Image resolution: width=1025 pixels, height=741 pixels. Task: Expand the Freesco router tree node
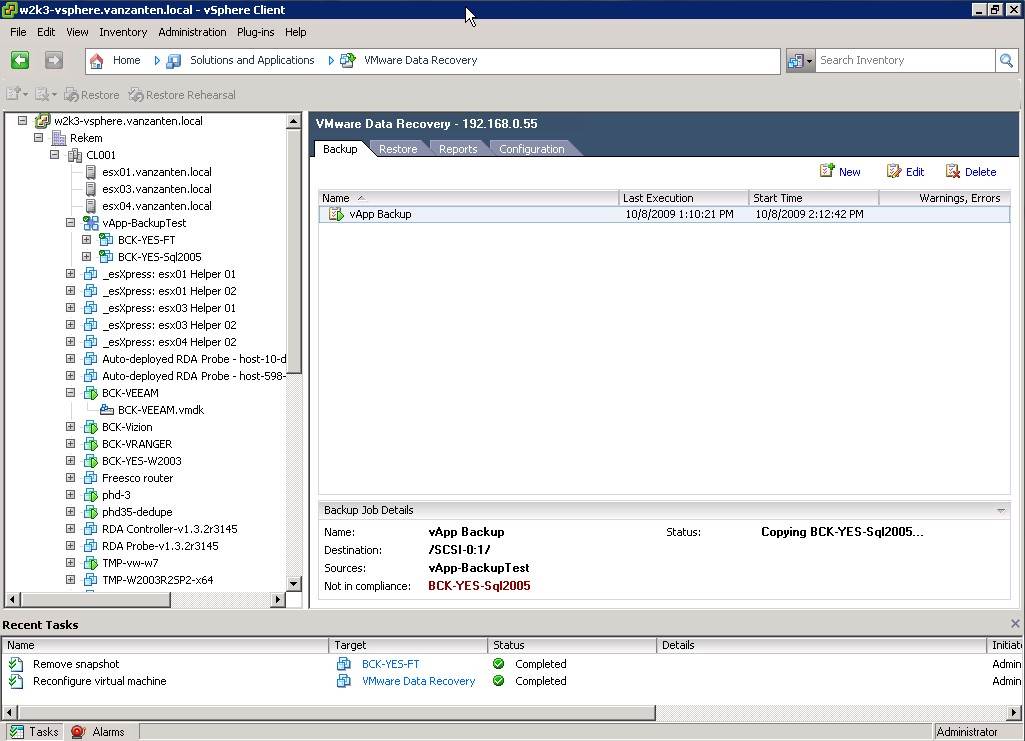[71, 478]
